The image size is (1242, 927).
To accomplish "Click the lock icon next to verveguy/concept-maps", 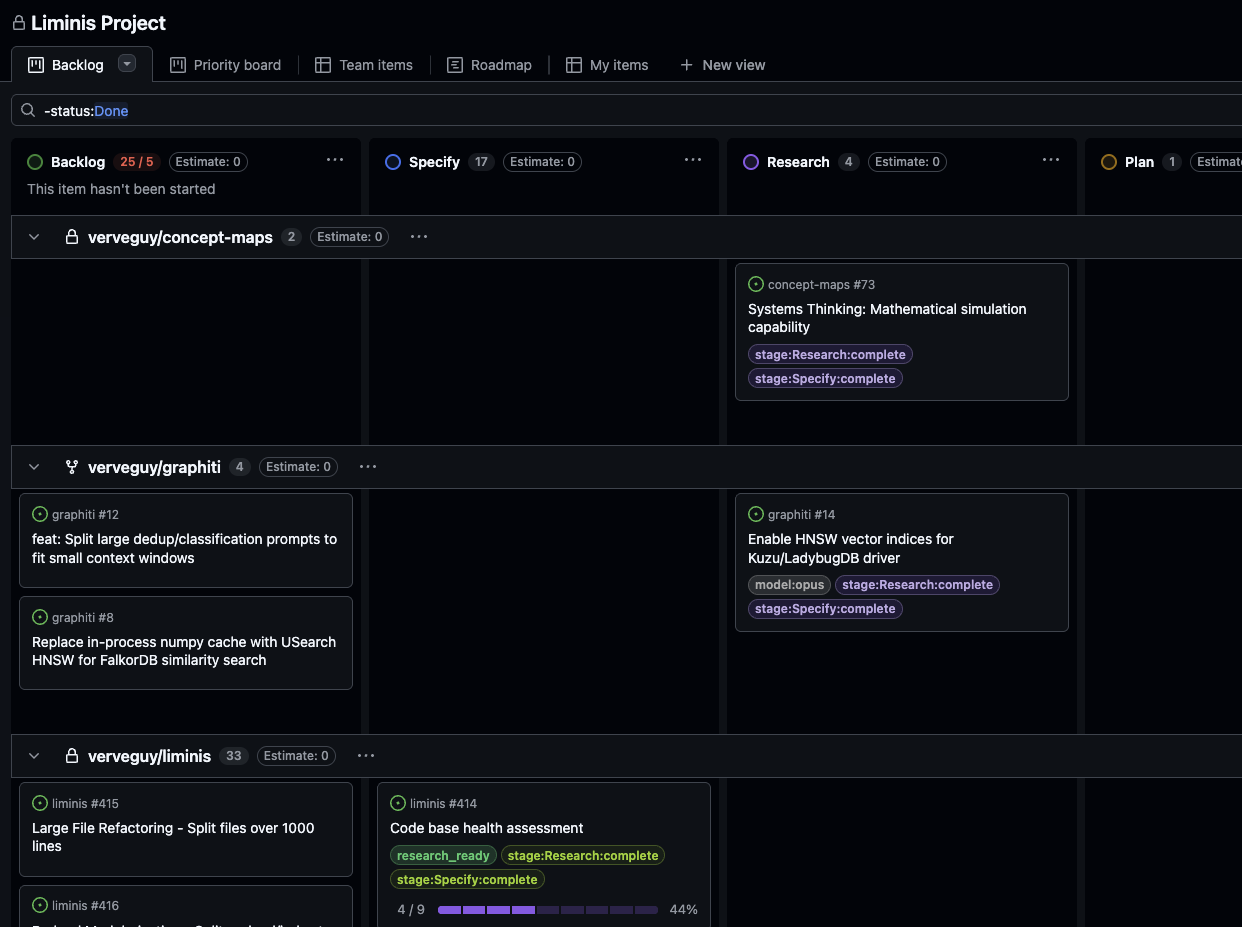I will [71, 237].
